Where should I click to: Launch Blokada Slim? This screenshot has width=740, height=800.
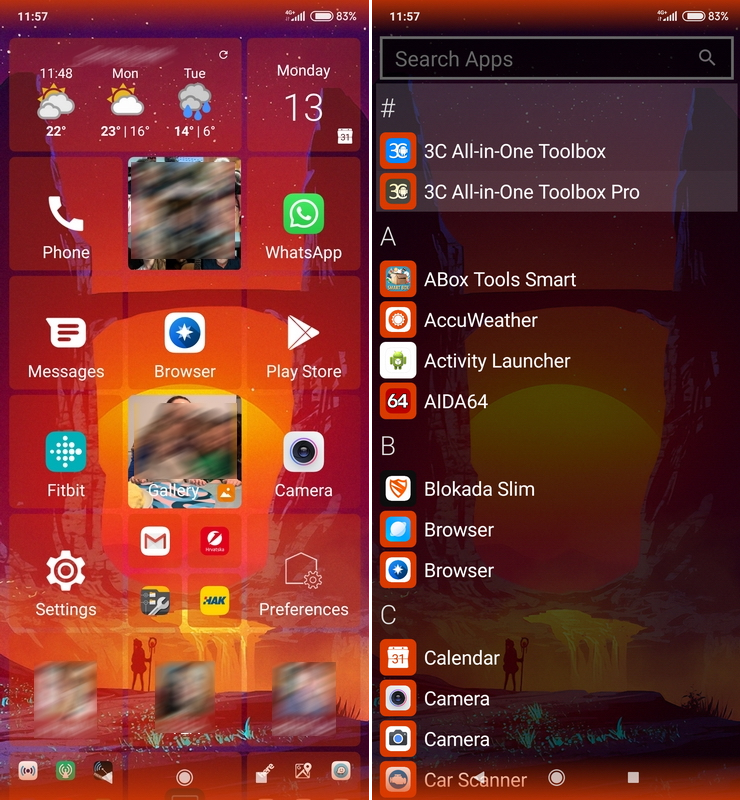pos(556,489)
